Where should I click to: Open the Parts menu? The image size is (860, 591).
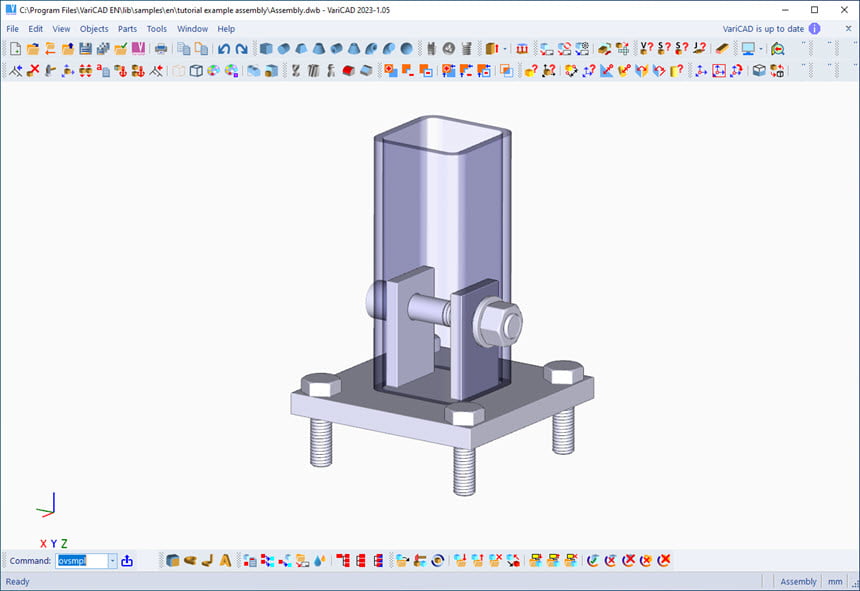click(127, 29)
